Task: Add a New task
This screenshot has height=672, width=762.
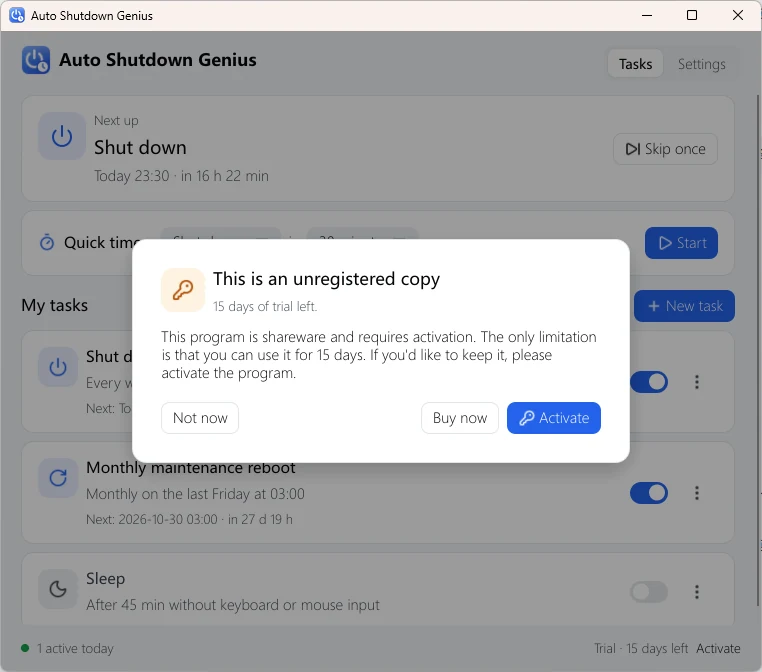Action: pyautogui.click(x=684, y=306)
